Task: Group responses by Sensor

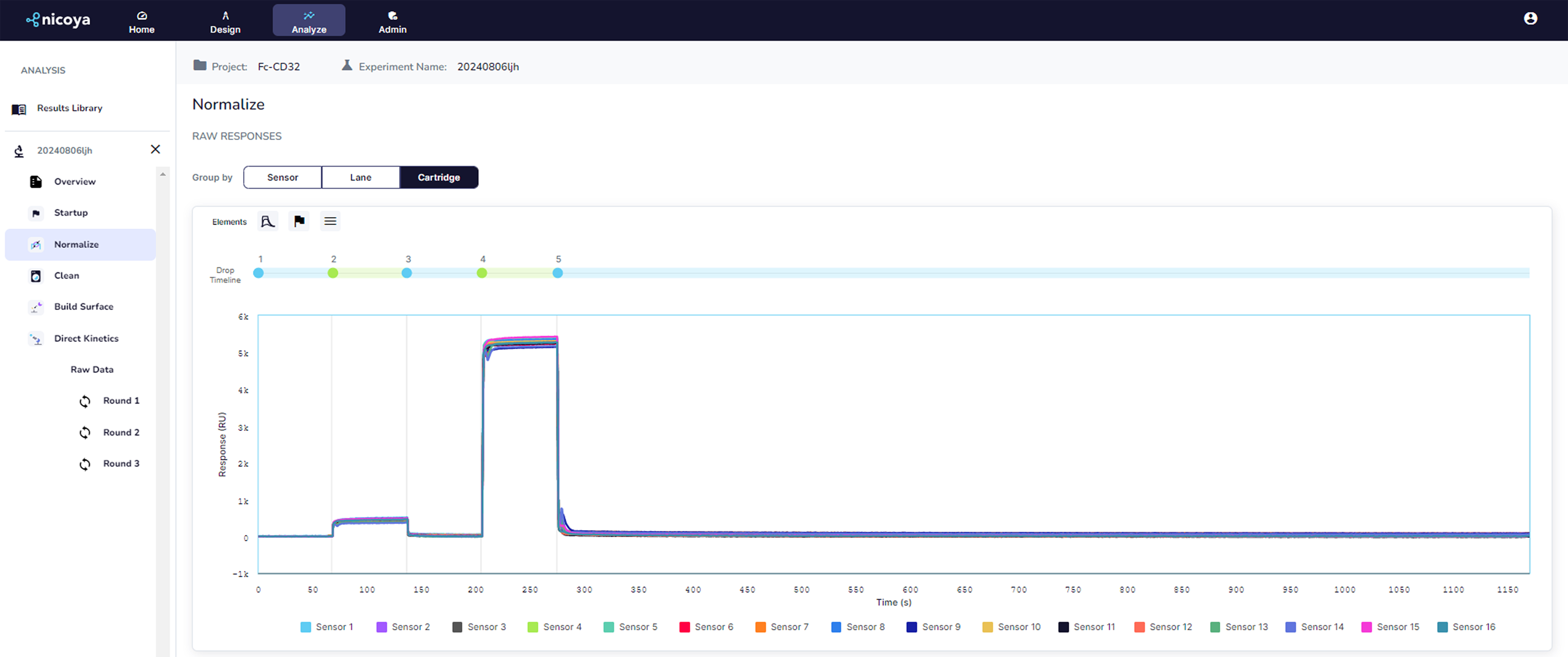Action: coord(283,177)
